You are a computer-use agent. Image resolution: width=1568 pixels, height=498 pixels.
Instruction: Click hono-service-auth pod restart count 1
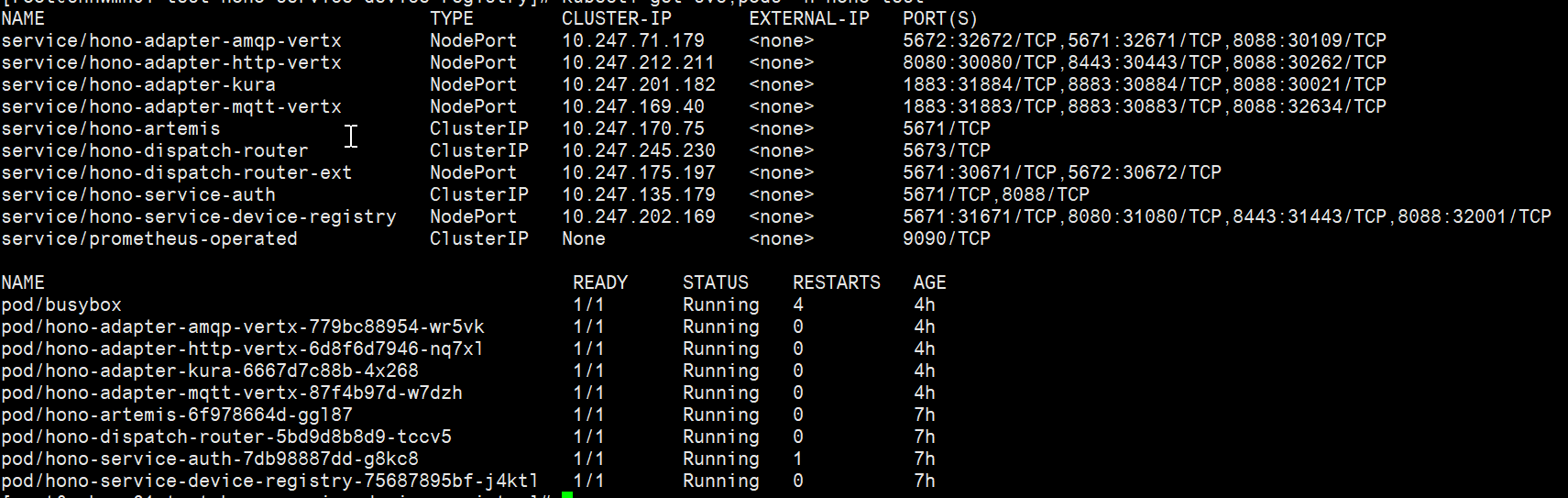click(798, 459)
